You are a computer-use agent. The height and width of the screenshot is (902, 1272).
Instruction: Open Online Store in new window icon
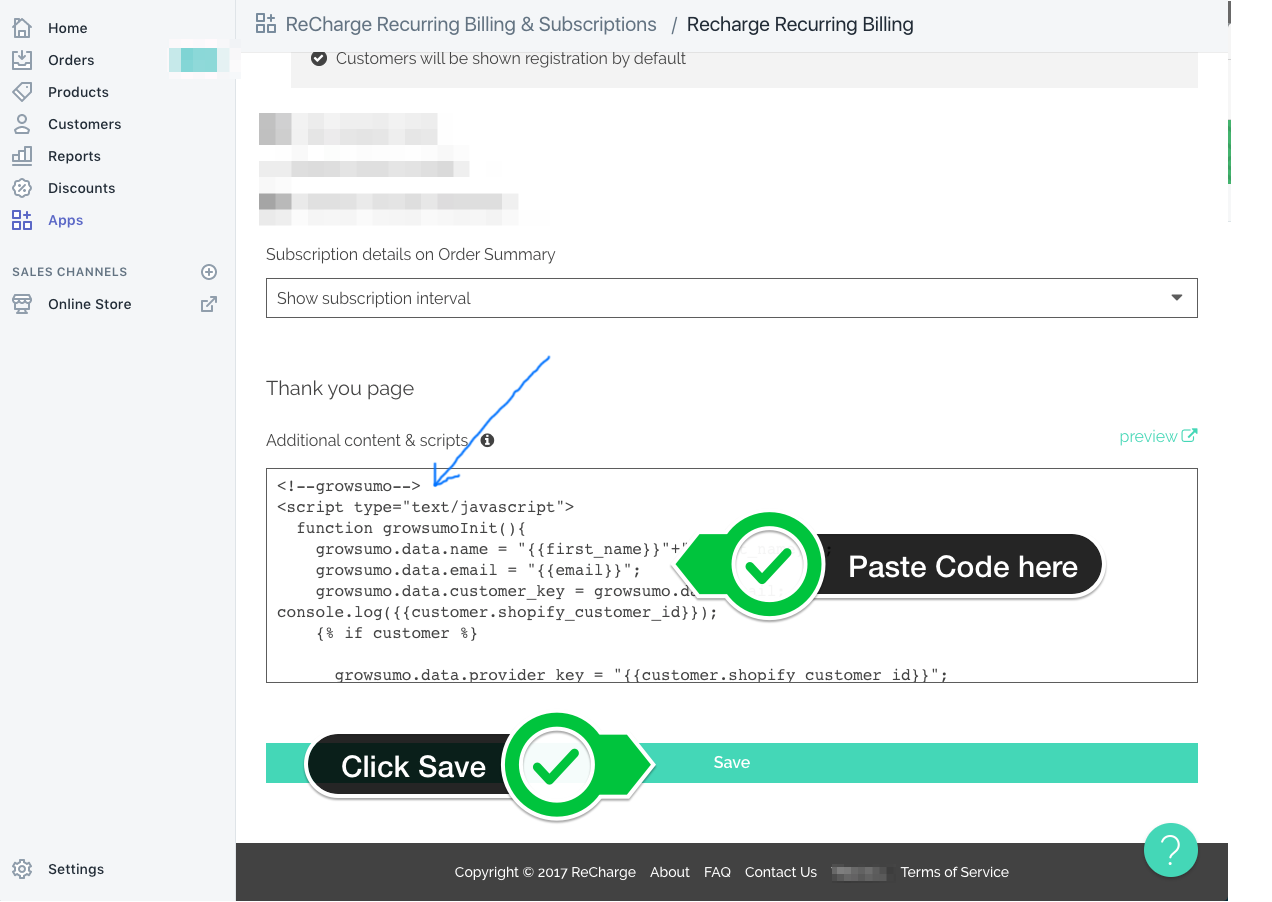[209, 304]
